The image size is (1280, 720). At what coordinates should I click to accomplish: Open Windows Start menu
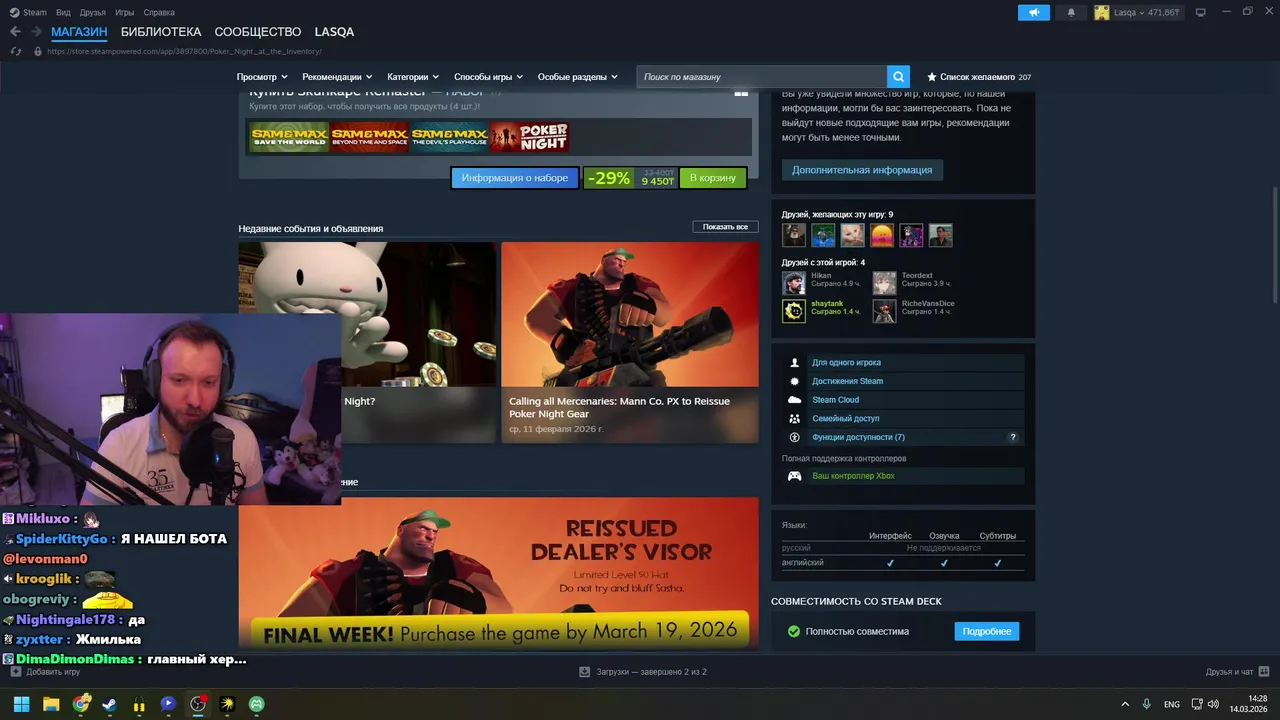(x=21, y=704)
